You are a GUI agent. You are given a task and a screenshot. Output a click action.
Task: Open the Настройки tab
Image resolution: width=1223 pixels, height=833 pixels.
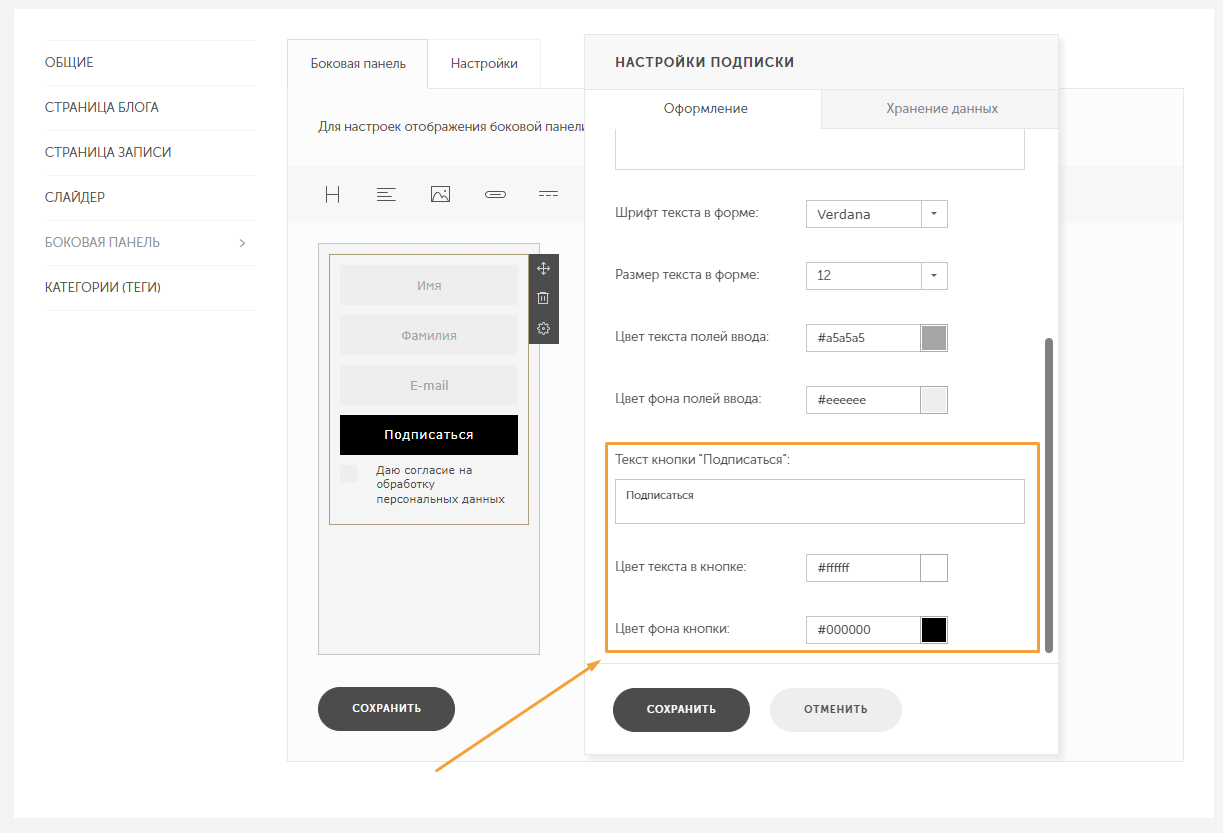(x=484, y=63)
